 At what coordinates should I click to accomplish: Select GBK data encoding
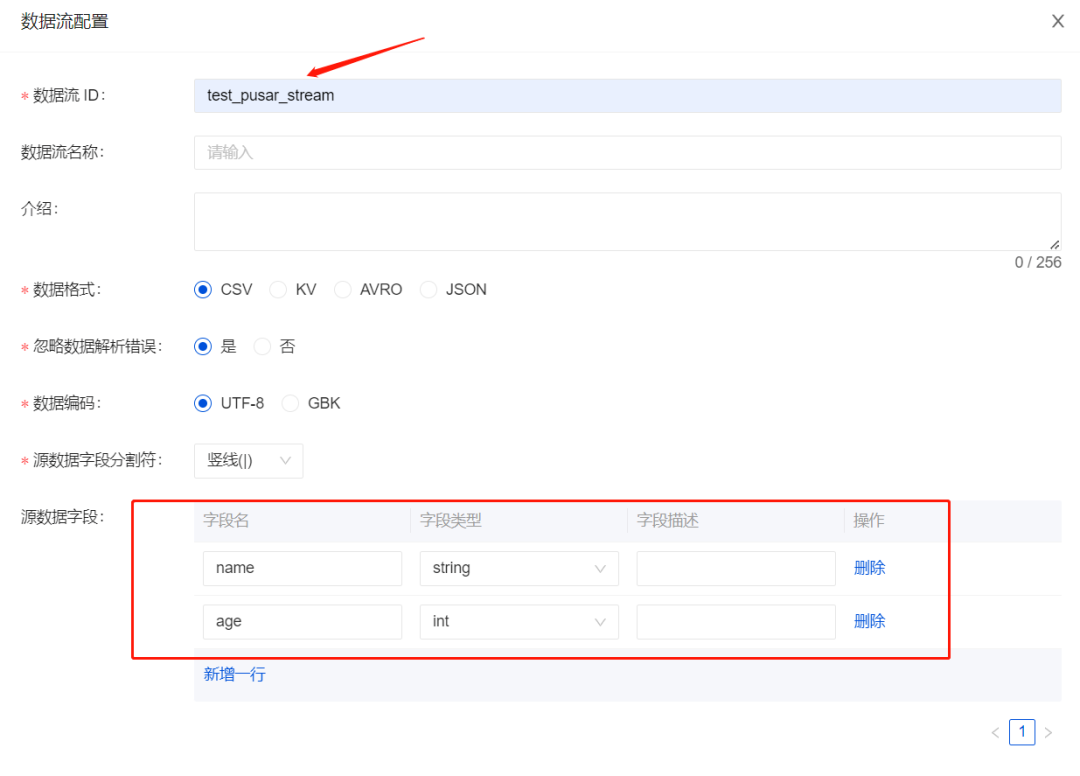point(291,404)
